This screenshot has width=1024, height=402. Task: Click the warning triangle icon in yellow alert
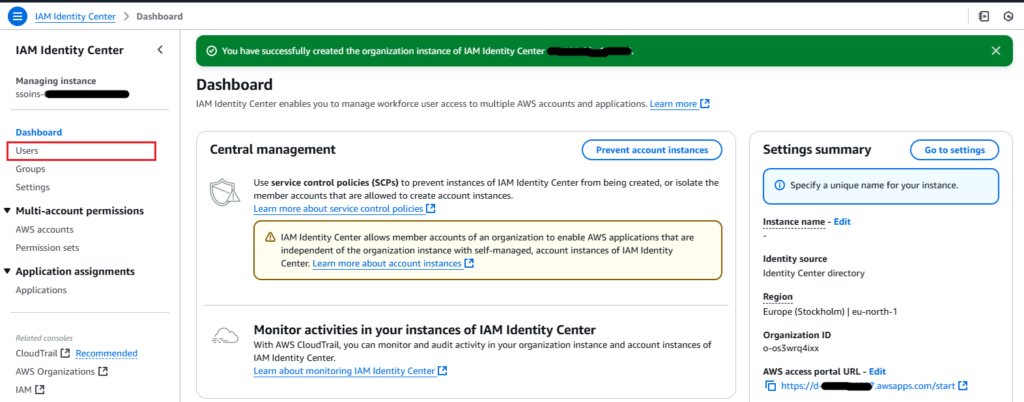click(x=270, y=238)
